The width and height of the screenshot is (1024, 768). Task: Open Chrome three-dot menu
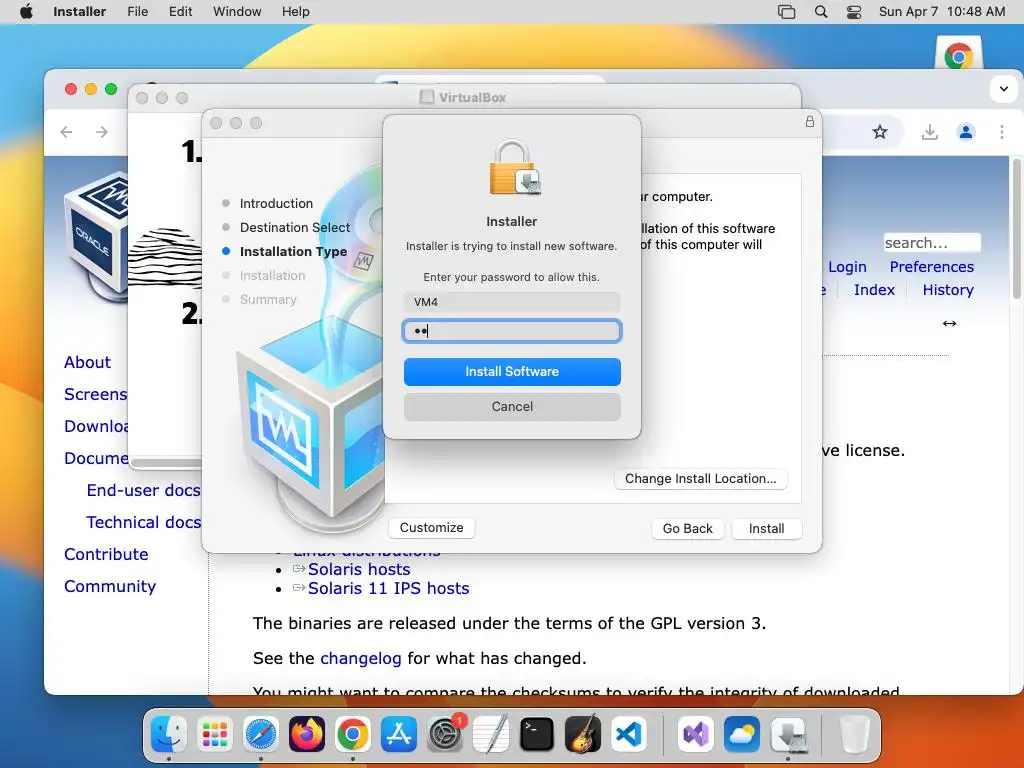point(1002,132)
